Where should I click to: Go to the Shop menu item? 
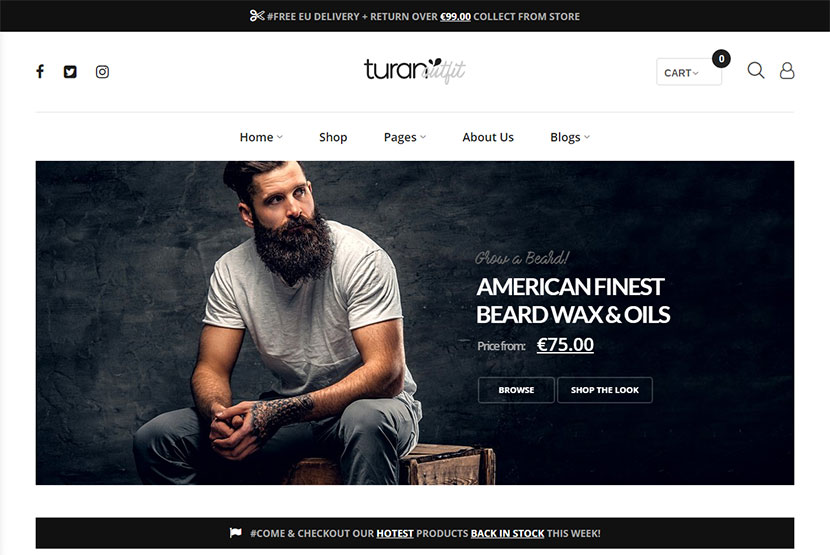pyautogui.click(x=333, y=137)
